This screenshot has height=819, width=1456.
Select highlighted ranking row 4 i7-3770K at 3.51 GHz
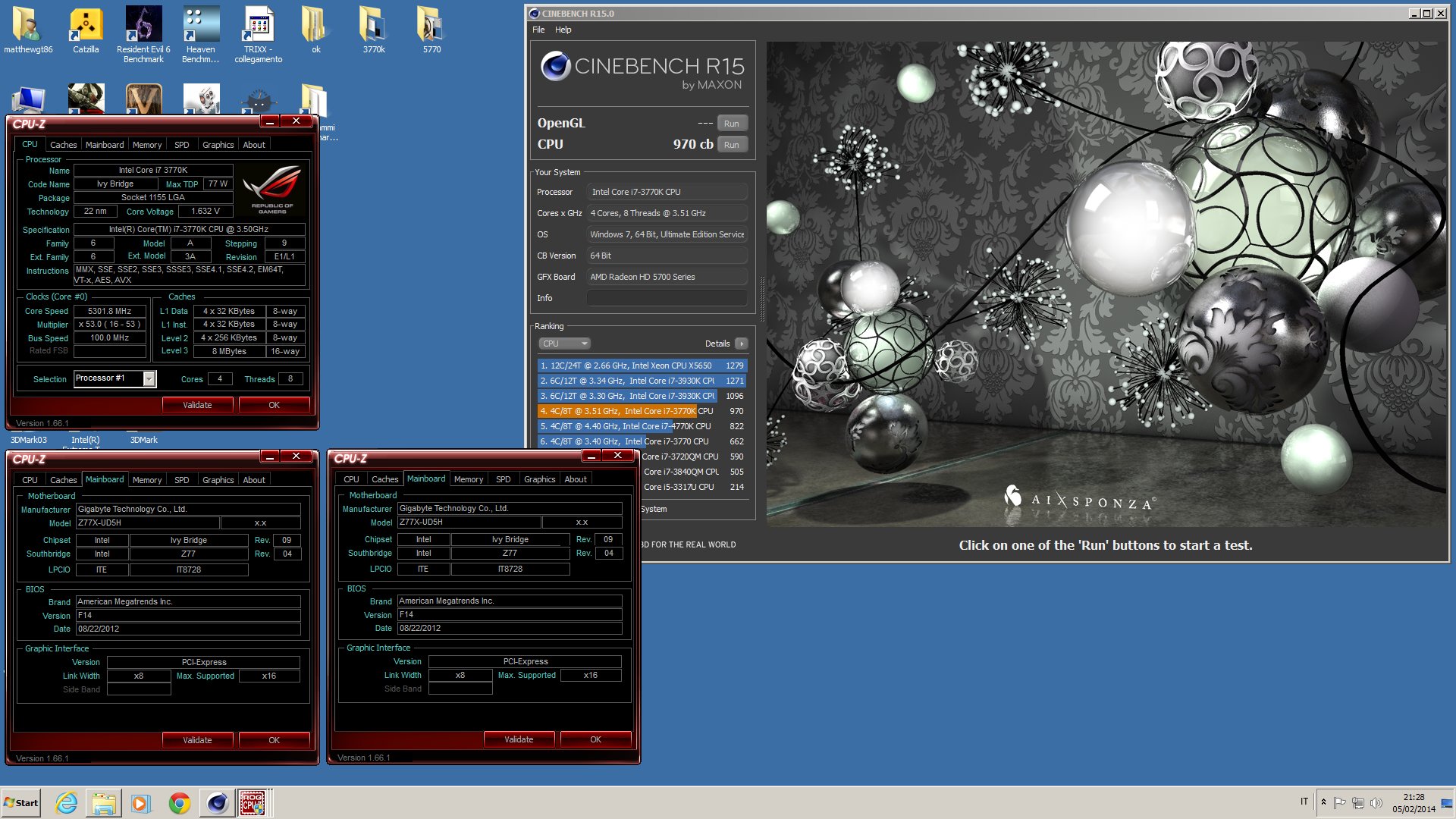point(642,411)
